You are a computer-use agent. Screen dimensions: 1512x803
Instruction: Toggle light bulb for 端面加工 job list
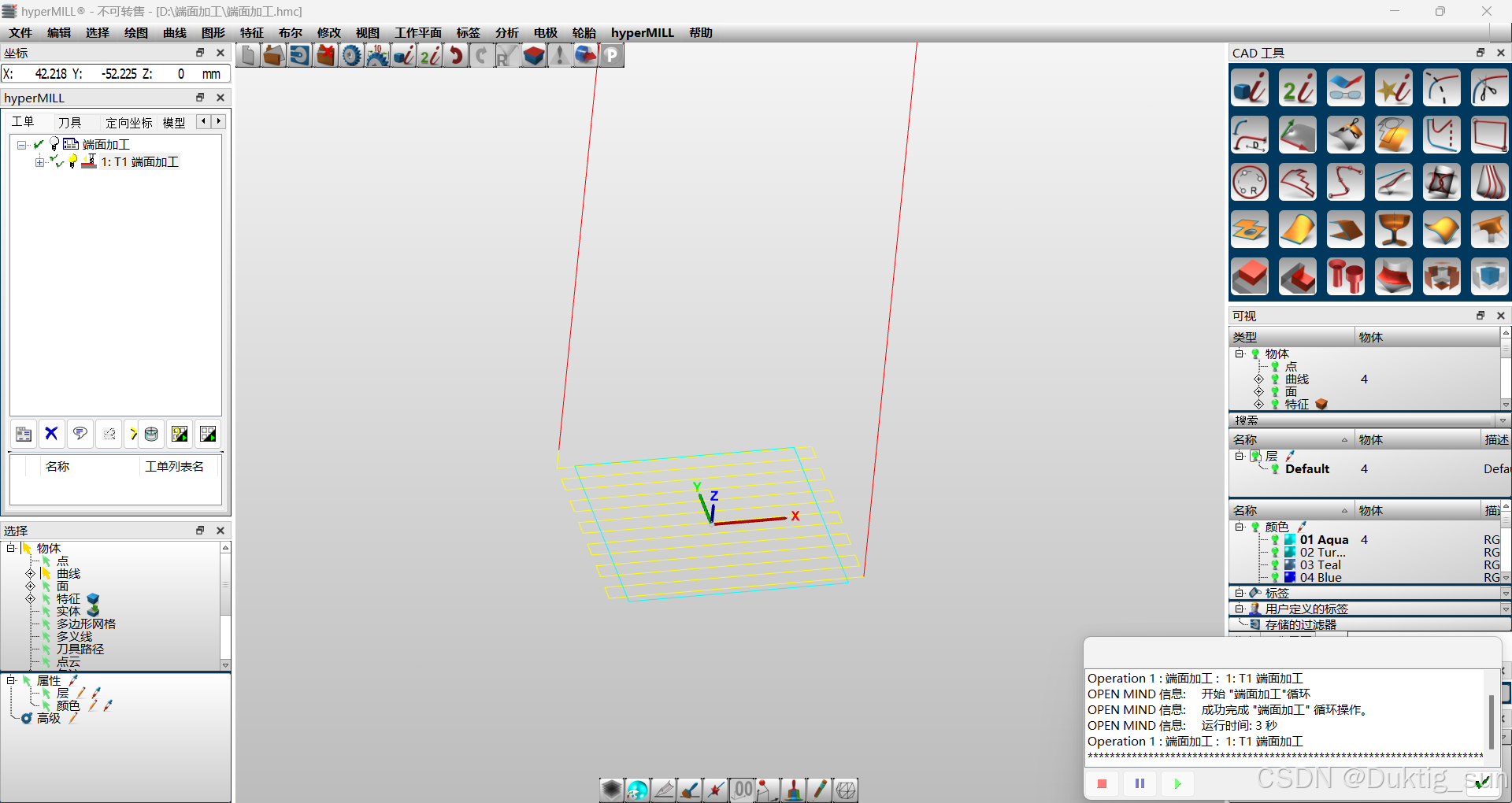(54, 144)
